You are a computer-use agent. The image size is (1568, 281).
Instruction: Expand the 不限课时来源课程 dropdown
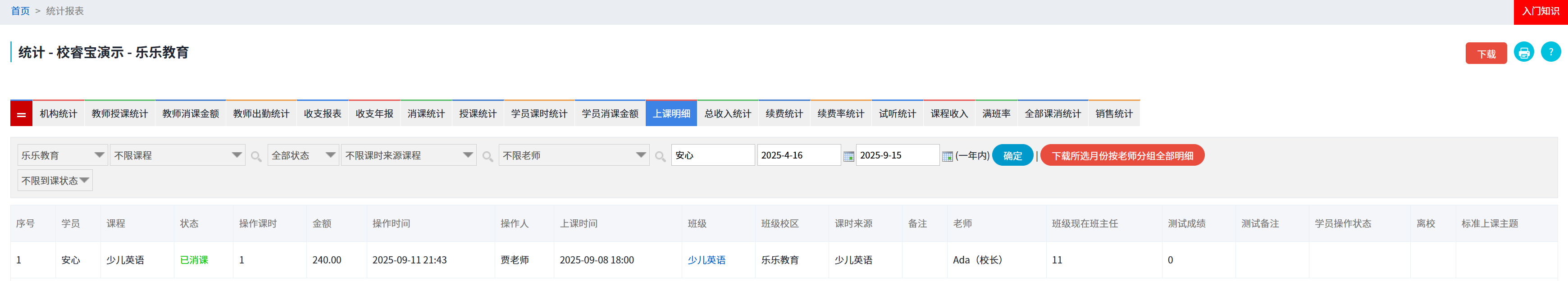tap(408, 155)
